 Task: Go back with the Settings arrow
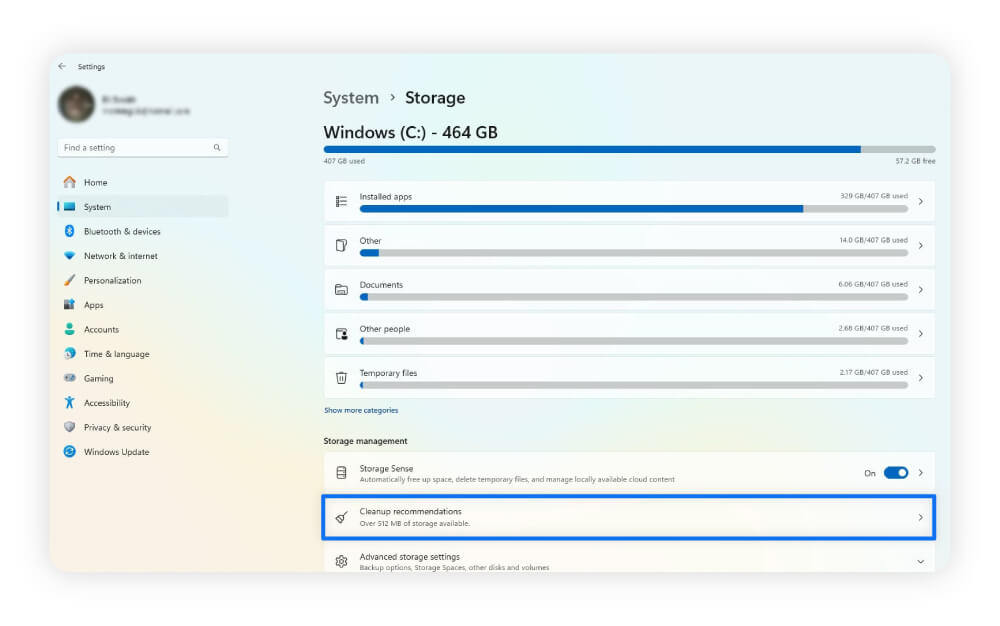coord(62,66)
